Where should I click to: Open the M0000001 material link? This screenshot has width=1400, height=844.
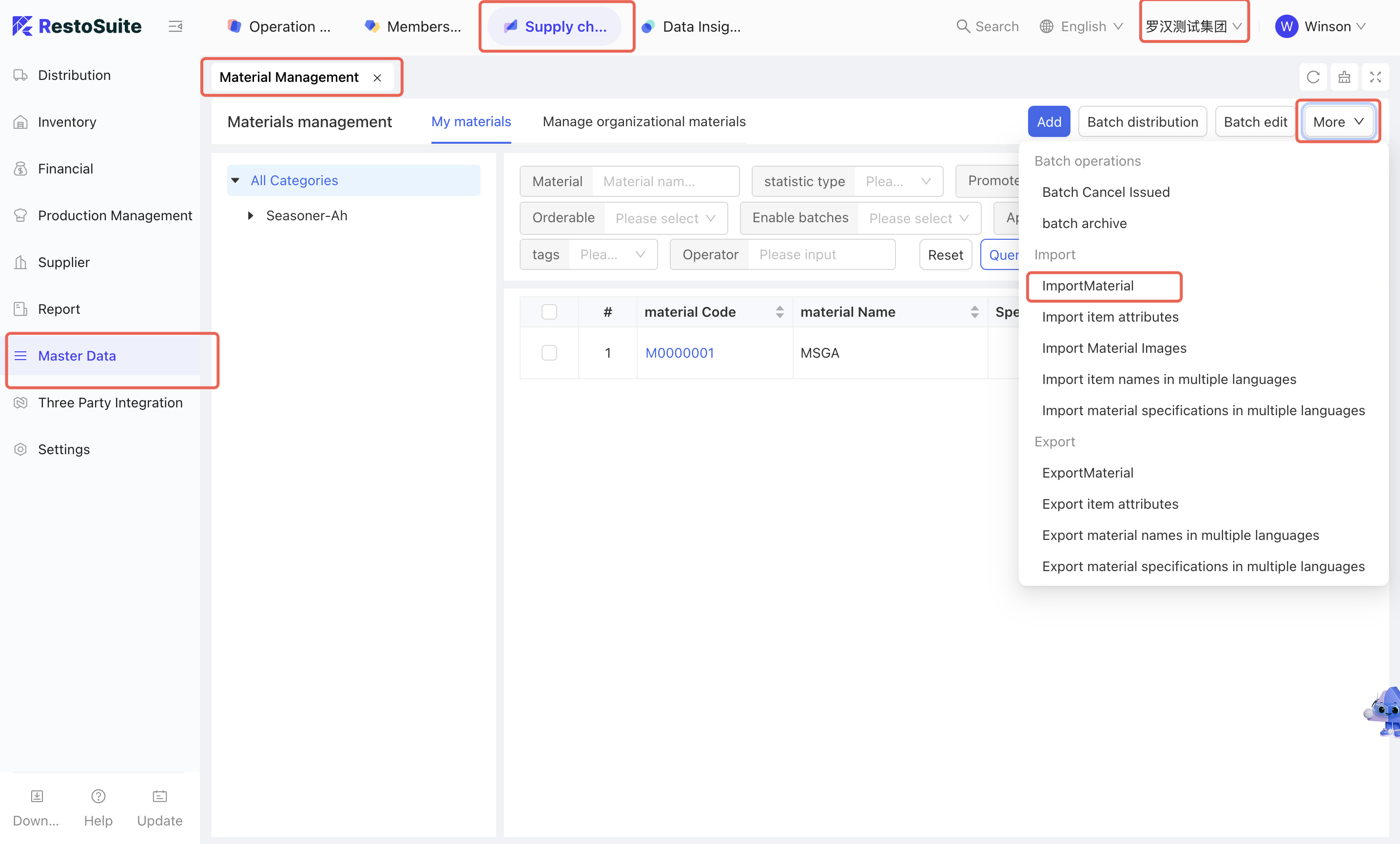pyautogui.click(x=679, y=353)
